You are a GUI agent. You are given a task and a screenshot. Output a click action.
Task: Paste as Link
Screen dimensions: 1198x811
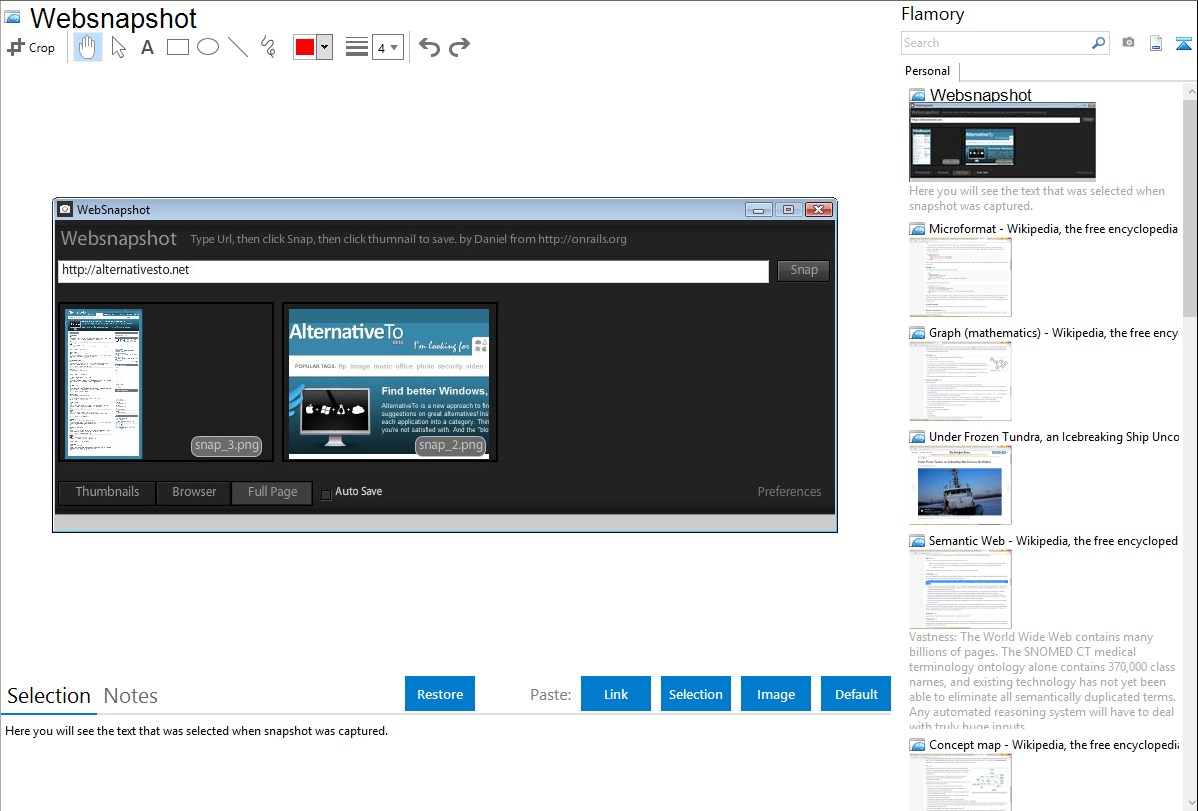[x=616, y=694]
